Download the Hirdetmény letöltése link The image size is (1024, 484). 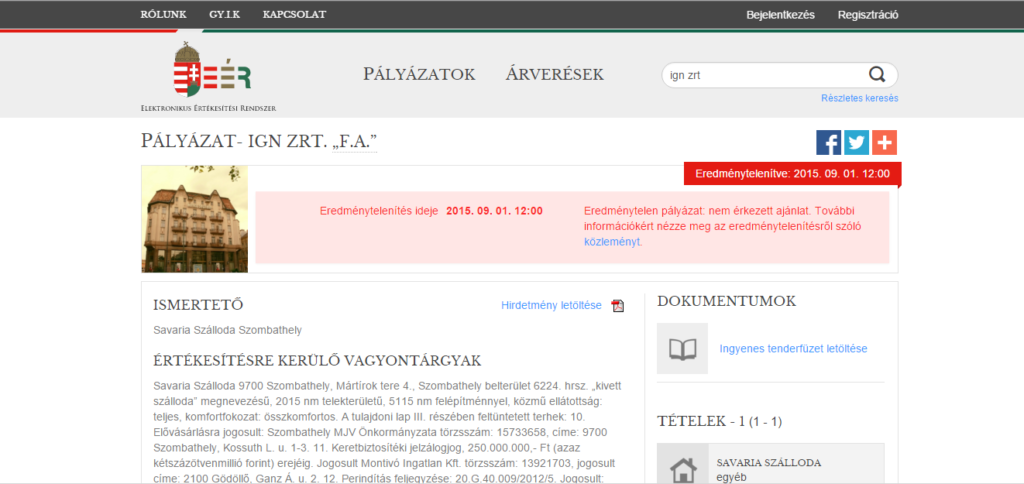coord(551,305)
